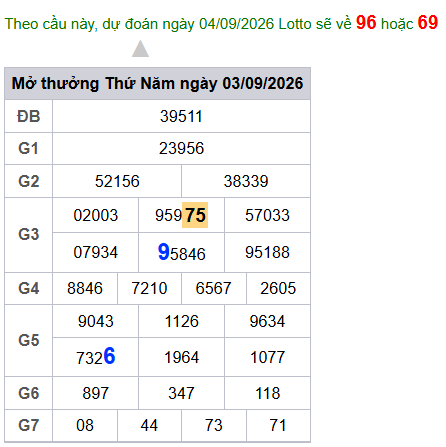Select G4 number 6567
446x447 pixels.
tap(213, 288)
